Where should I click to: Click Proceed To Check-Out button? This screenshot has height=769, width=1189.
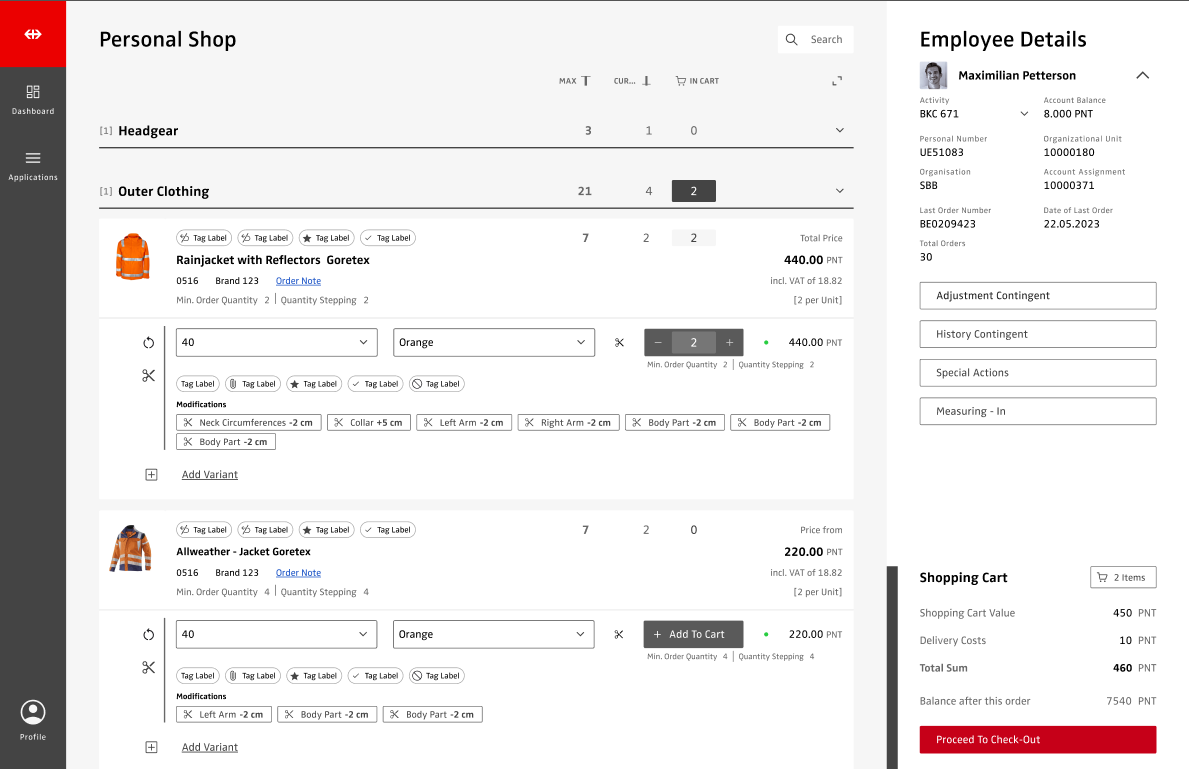pyautogui.click(x=1037, y=740)
